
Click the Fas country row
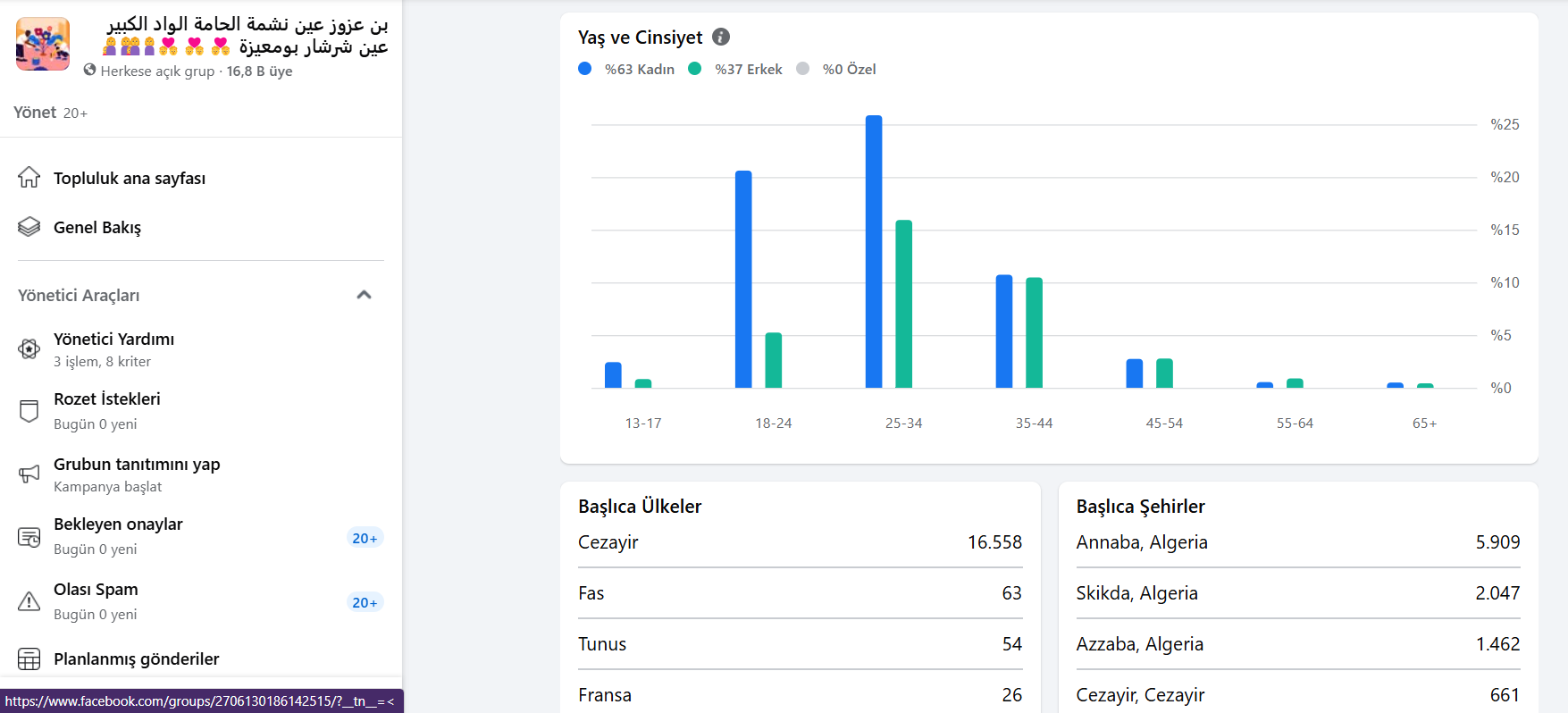[800, 593]
